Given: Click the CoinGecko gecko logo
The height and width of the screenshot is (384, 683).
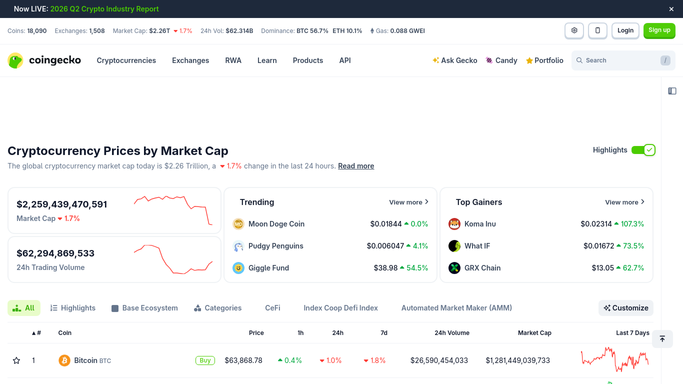Looking at the screenshot, I should 15,61.
